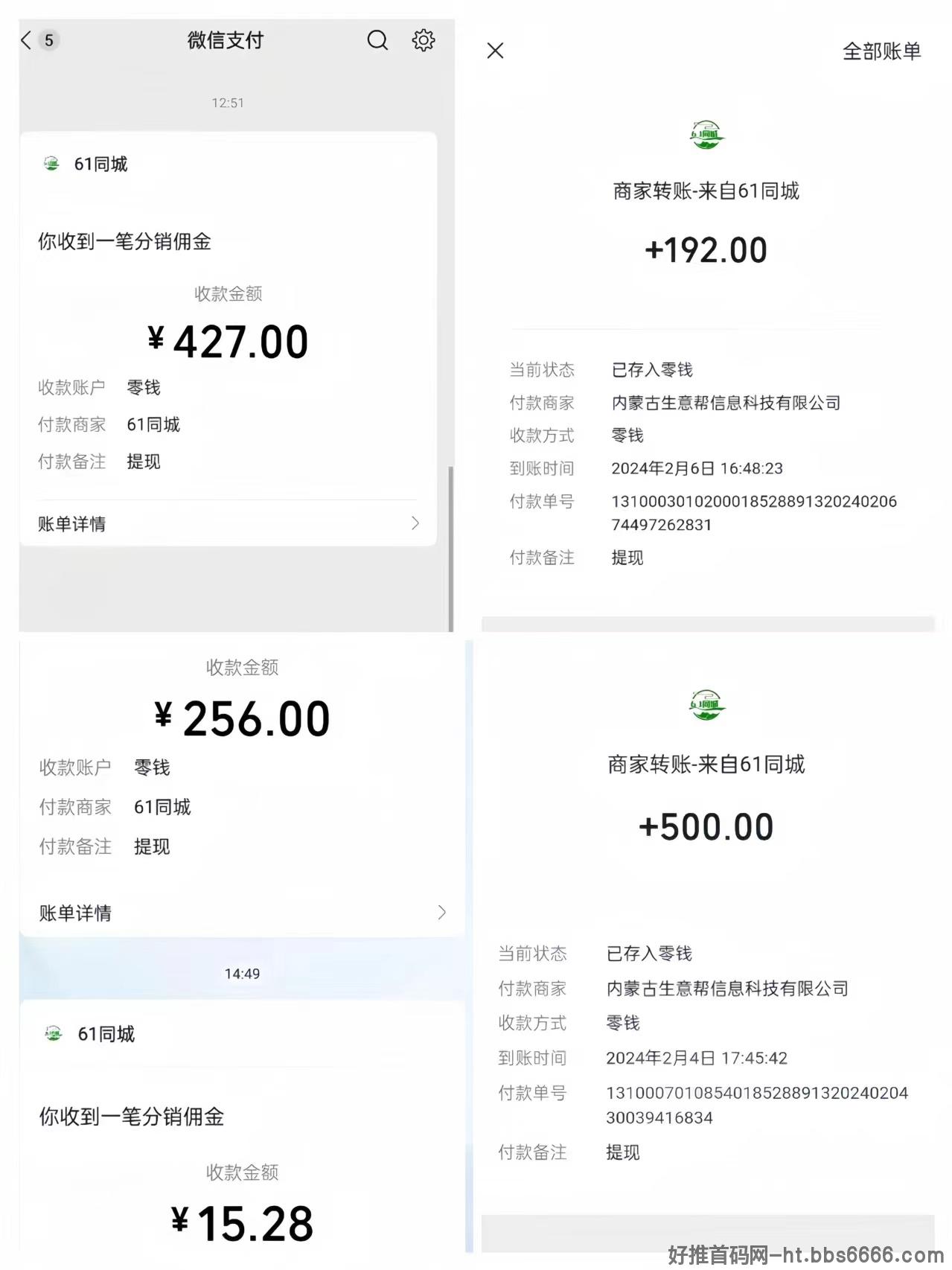Tap 内蒙古生意帮信息科技有限公司 under +192.00
Screen dimensions: 952x1270
726,403
